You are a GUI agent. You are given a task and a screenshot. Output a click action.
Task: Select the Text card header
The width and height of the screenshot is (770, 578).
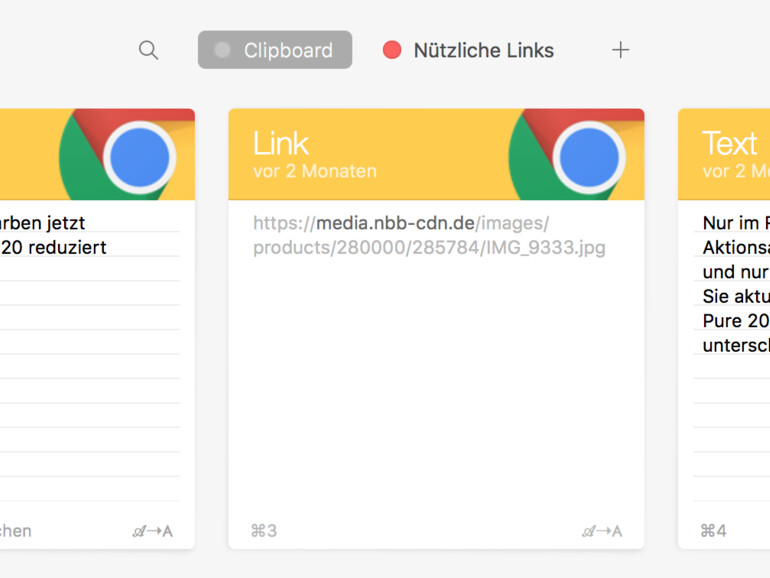[x=724, y=154]
